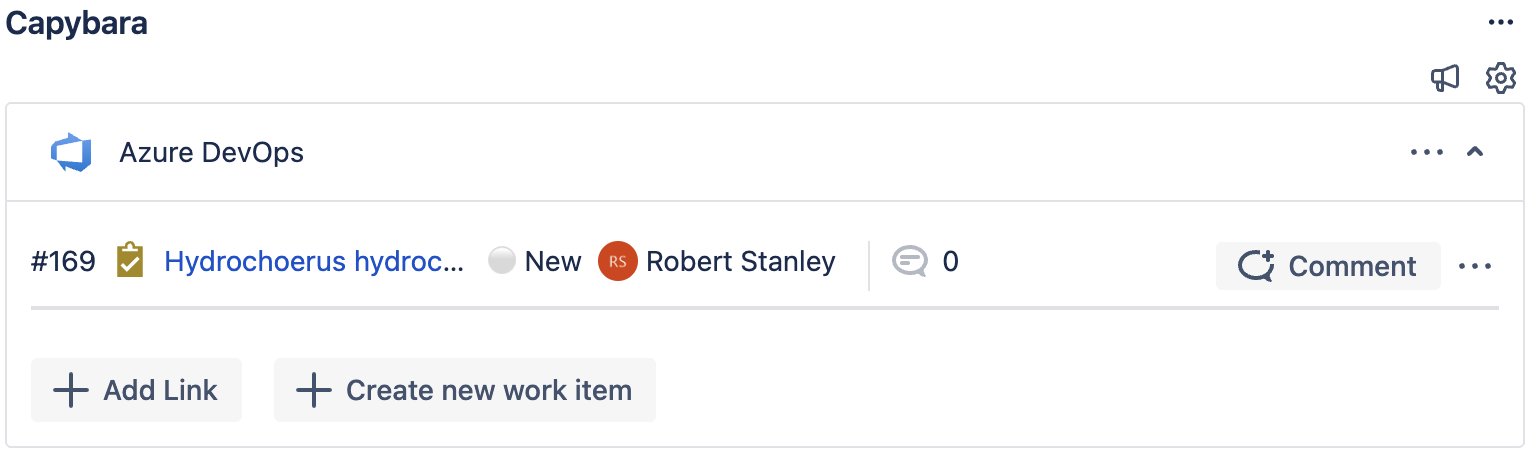Click the work item number #169
Screen dimensions: 1530x456
click(63, 262)
